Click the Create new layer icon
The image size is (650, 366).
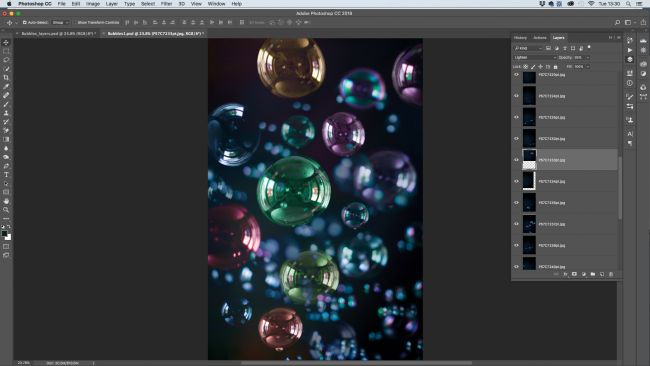[602, 274]
